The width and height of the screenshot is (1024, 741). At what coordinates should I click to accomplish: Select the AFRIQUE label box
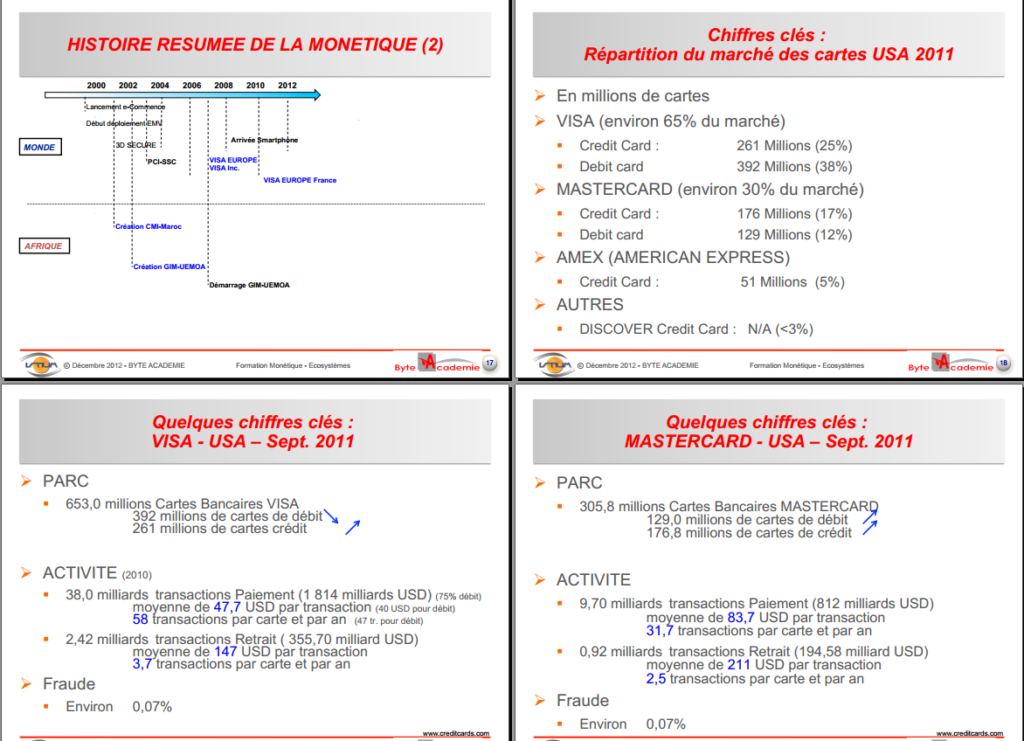coord(44,246)
